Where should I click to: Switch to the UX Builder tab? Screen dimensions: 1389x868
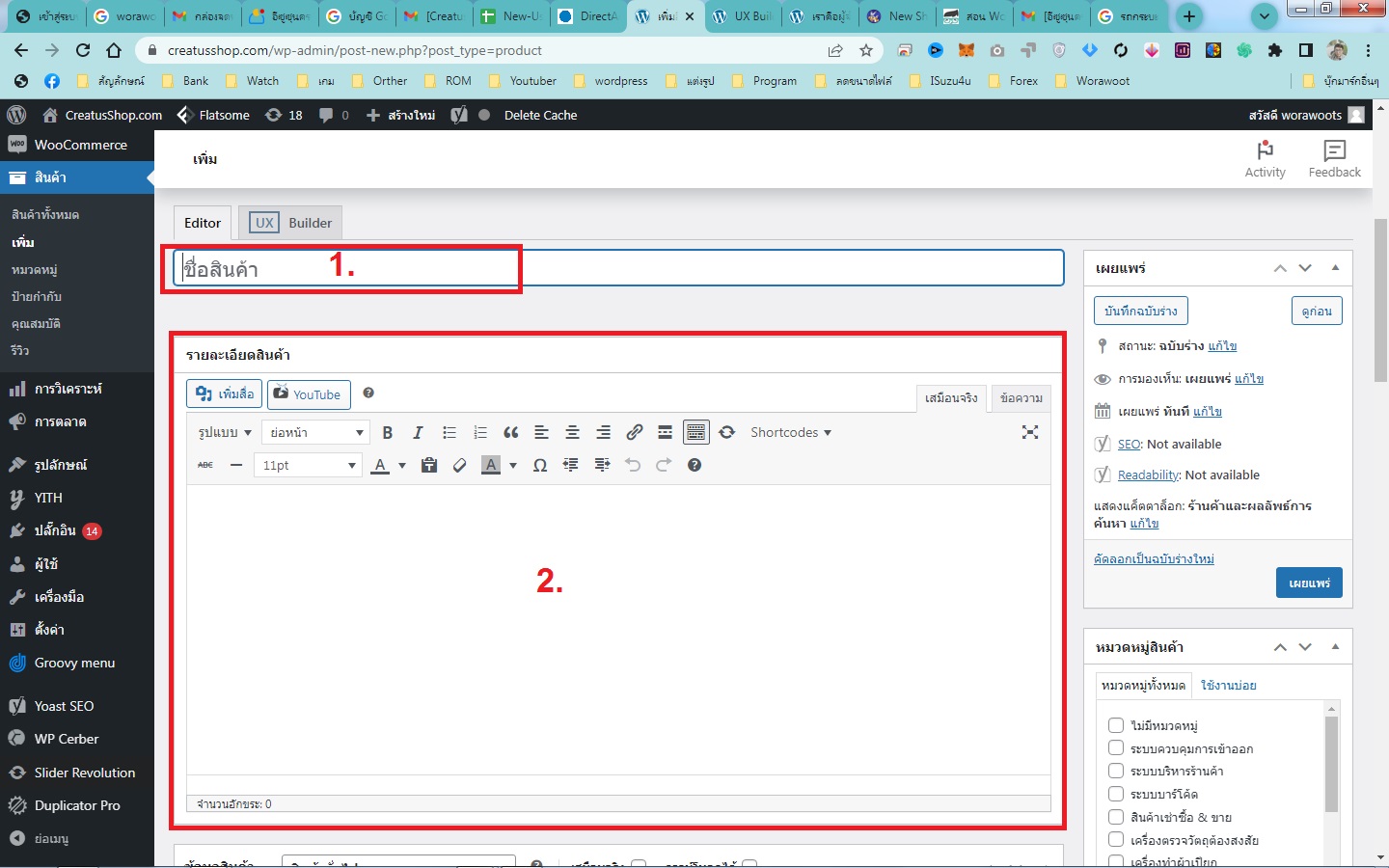pyautogui.click(x=291, y=223)
